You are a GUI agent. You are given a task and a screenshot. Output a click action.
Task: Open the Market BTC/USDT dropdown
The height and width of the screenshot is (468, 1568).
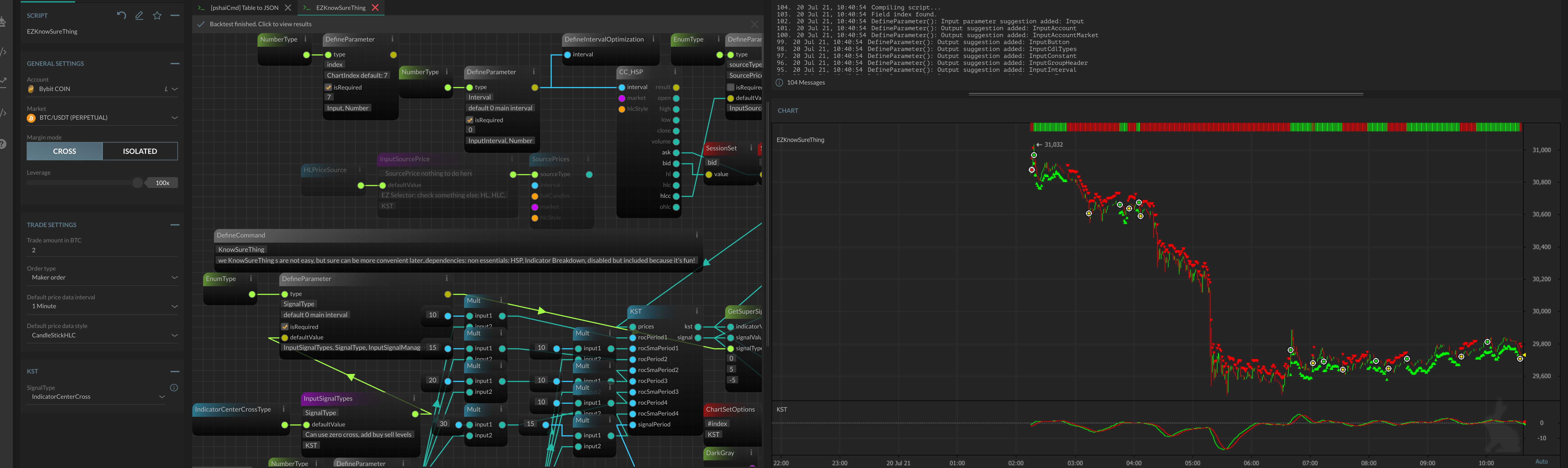coord(102,117)
